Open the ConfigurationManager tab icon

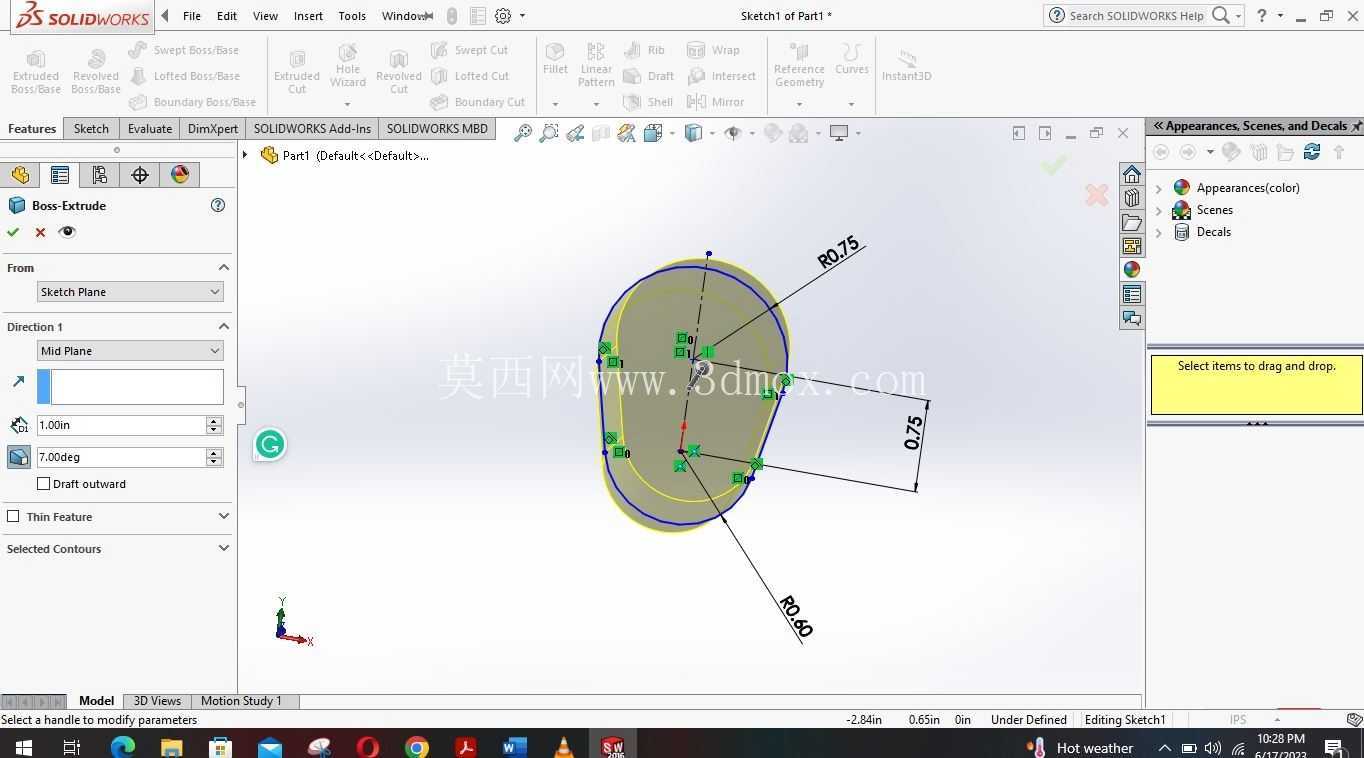pyautogui.click(x=100, y=175)
